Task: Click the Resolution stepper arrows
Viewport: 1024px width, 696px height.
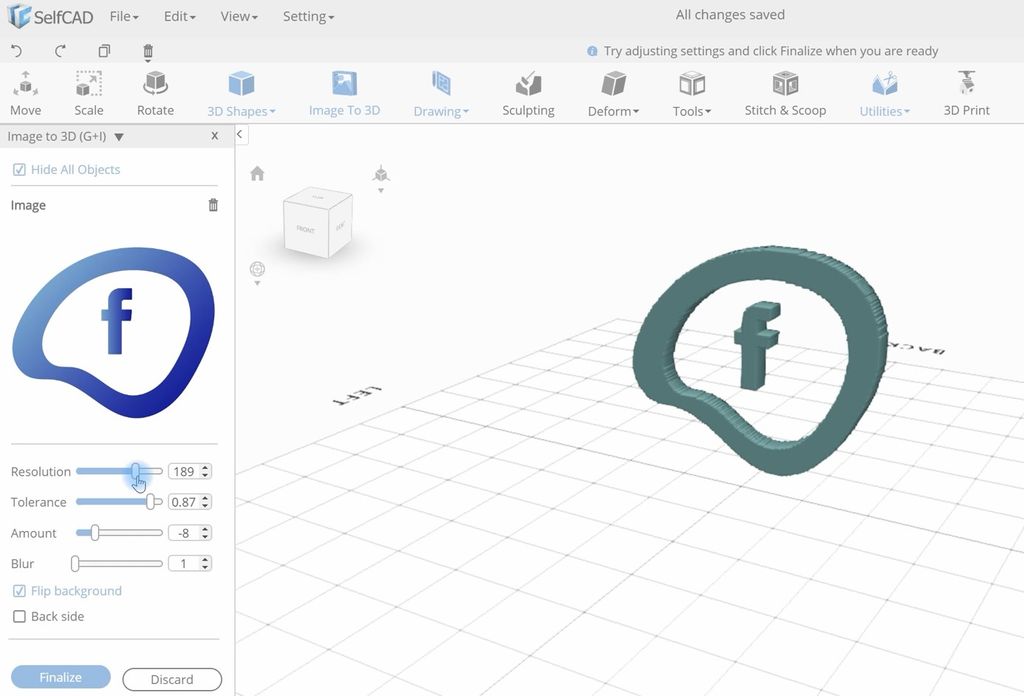Action: click(206, 471)
